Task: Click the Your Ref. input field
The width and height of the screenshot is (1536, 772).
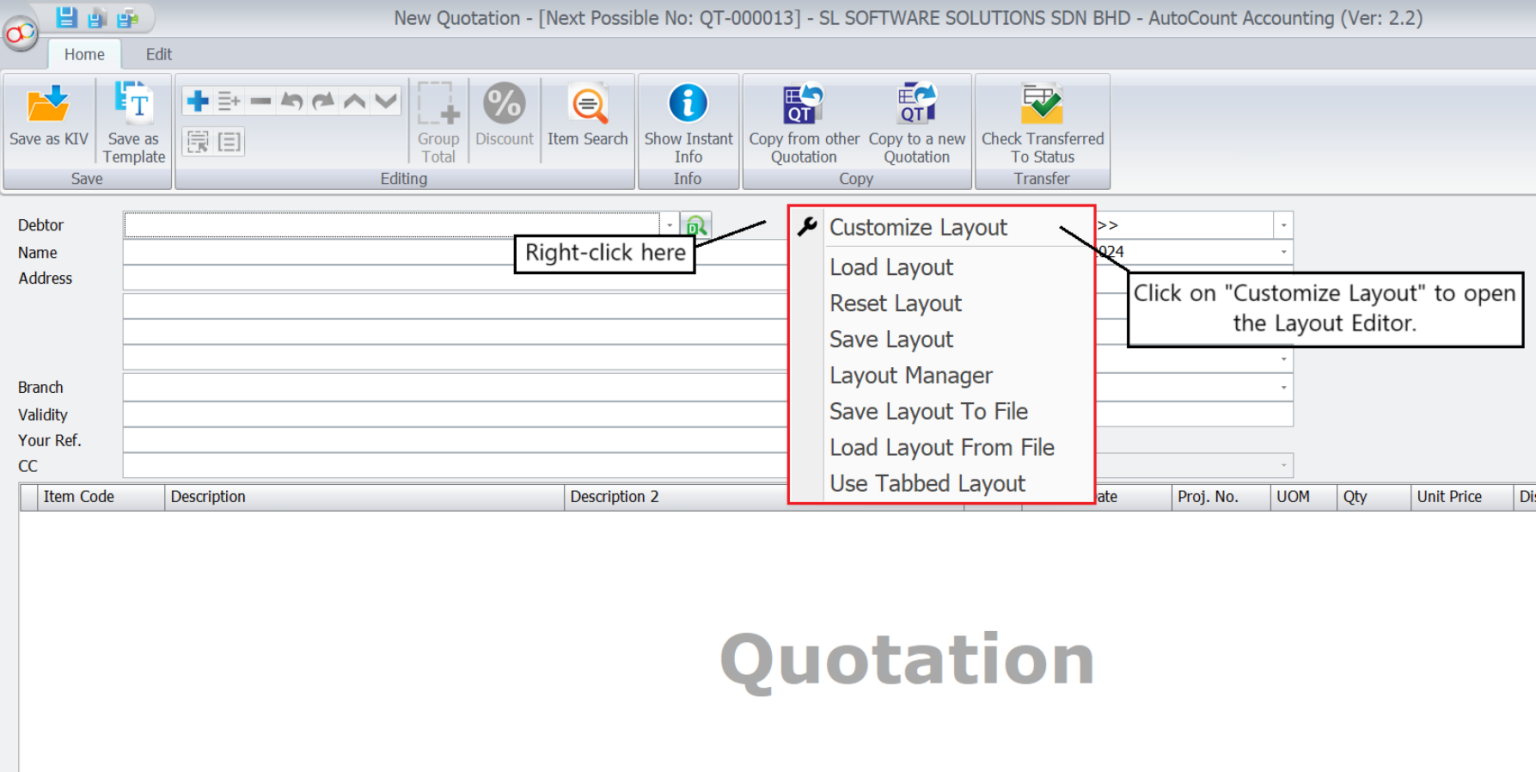Action: point(456,440)
